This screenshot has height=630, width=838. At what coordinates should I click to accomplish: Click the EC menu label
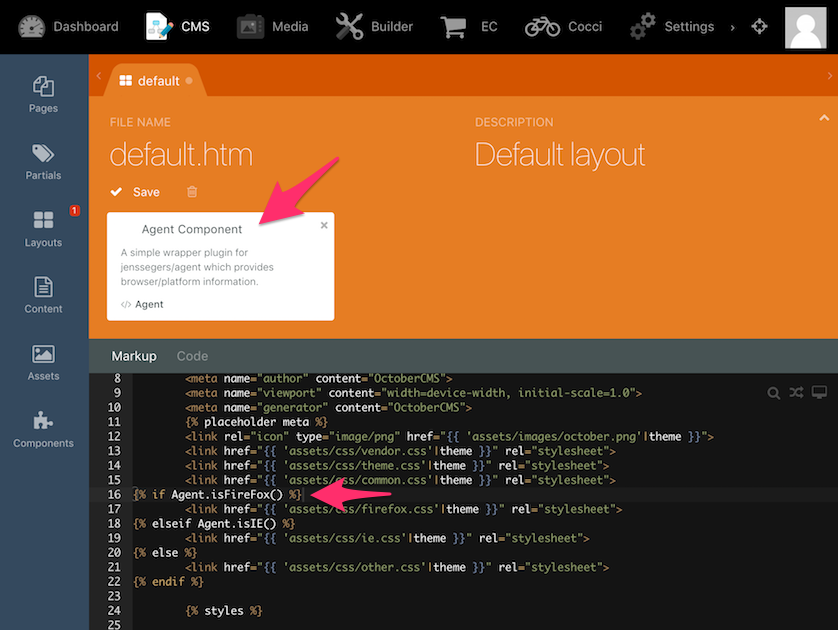[489, 27]
